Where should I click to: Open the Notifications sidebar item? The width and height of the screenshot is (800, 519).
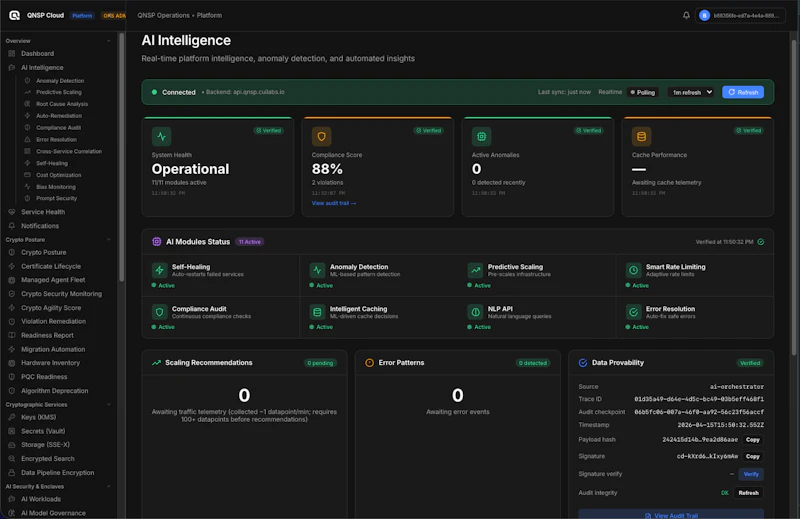(x=40, y=226)
